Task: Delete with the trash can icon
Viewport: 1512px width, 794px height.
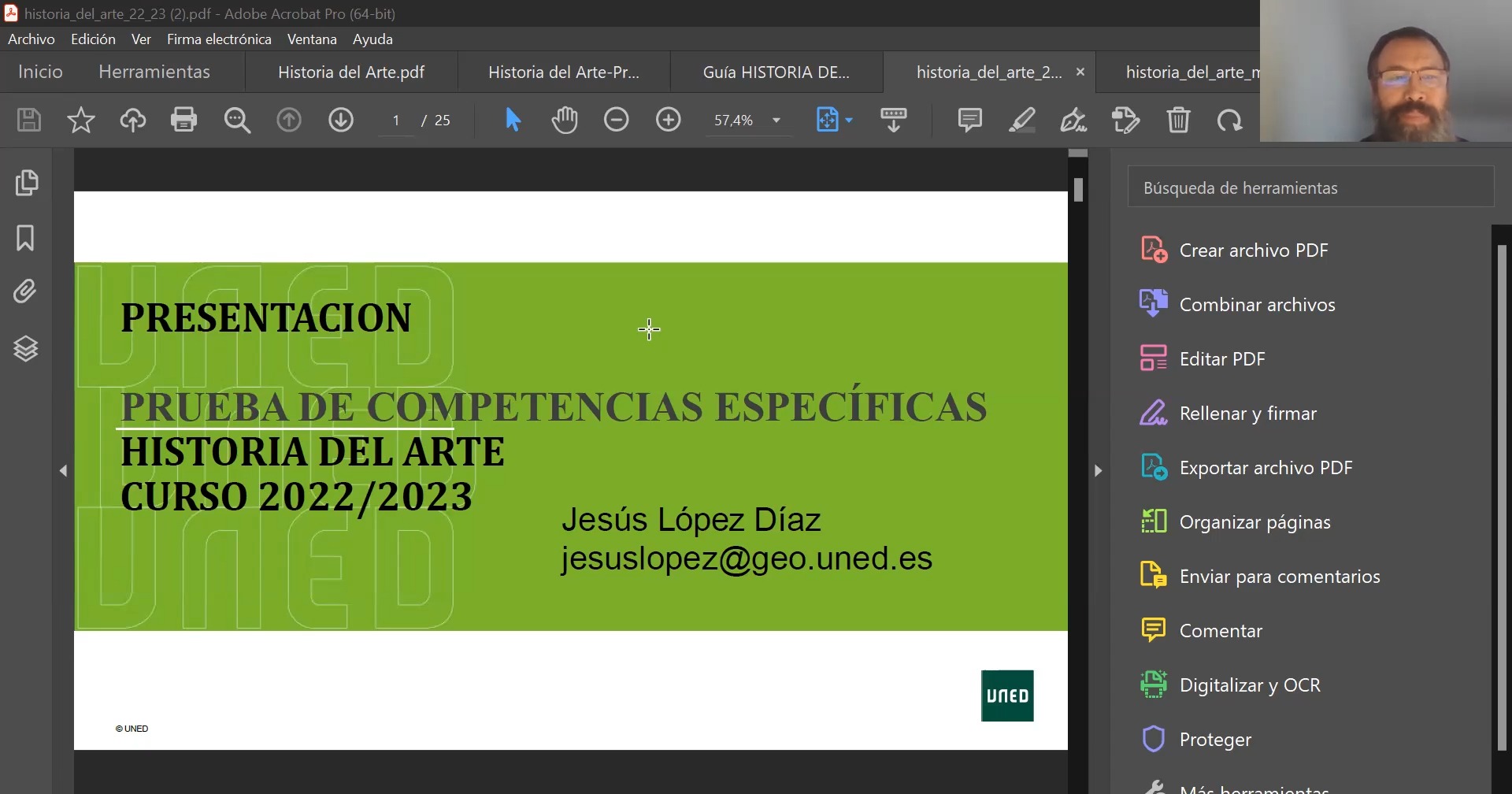Action: (x=1178, y=120)
